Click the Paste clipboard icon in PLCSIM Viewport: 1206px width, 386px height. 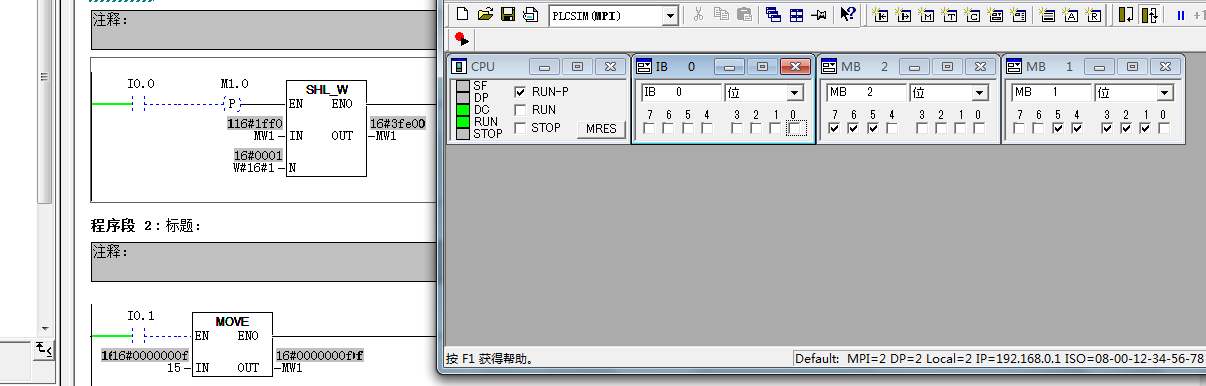744,15
